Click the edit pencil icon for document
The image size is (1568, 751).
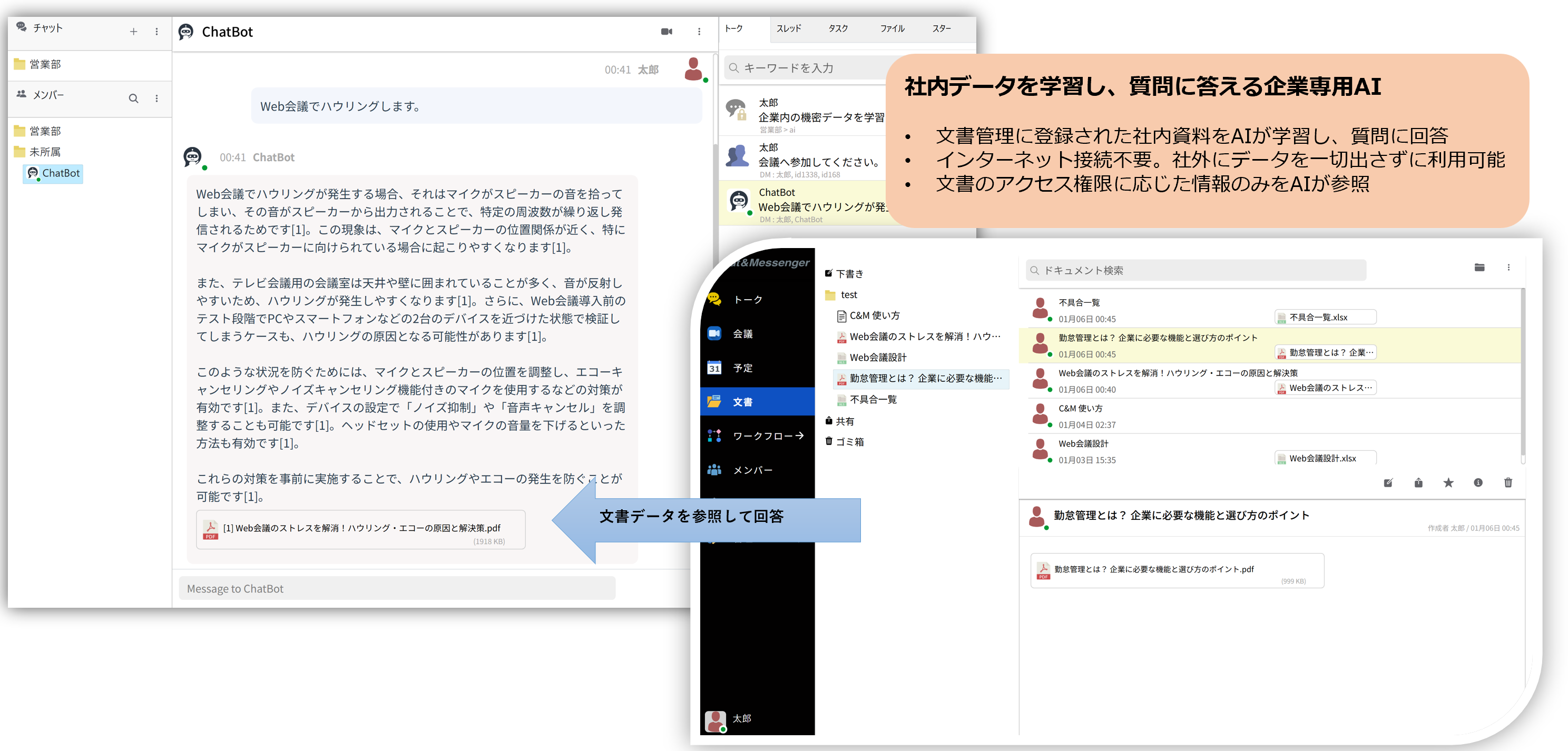pyautogui.click(x=1388, y=482)
